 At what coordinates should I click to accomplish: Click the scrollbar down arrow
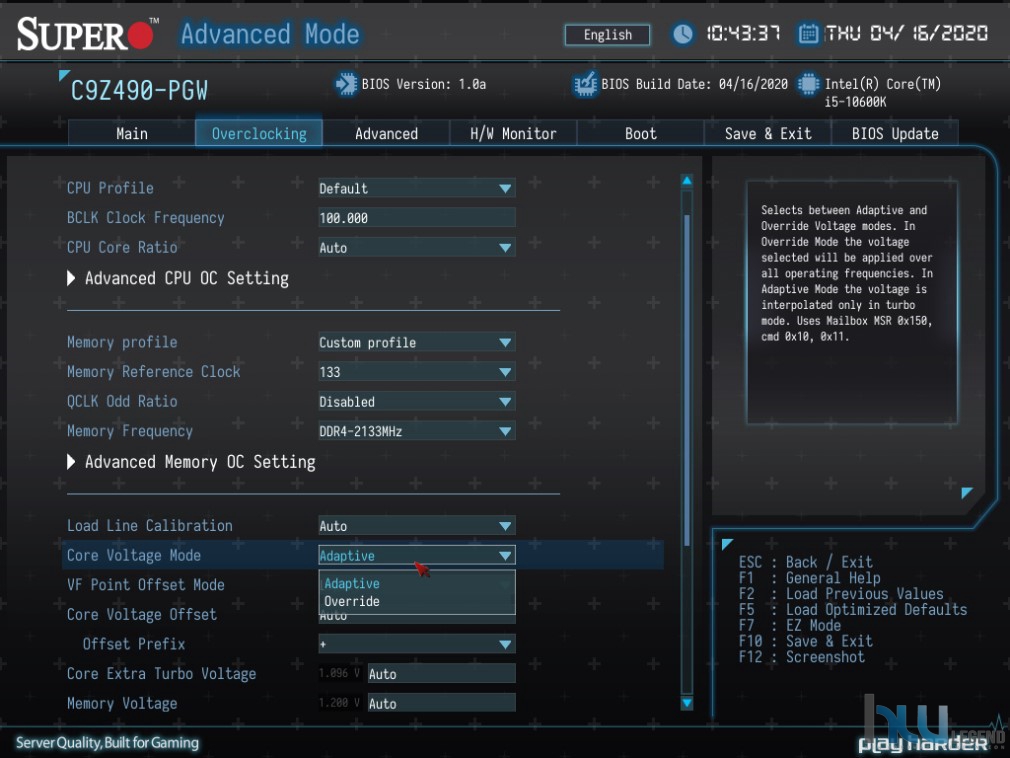click(x=687, y=703)
